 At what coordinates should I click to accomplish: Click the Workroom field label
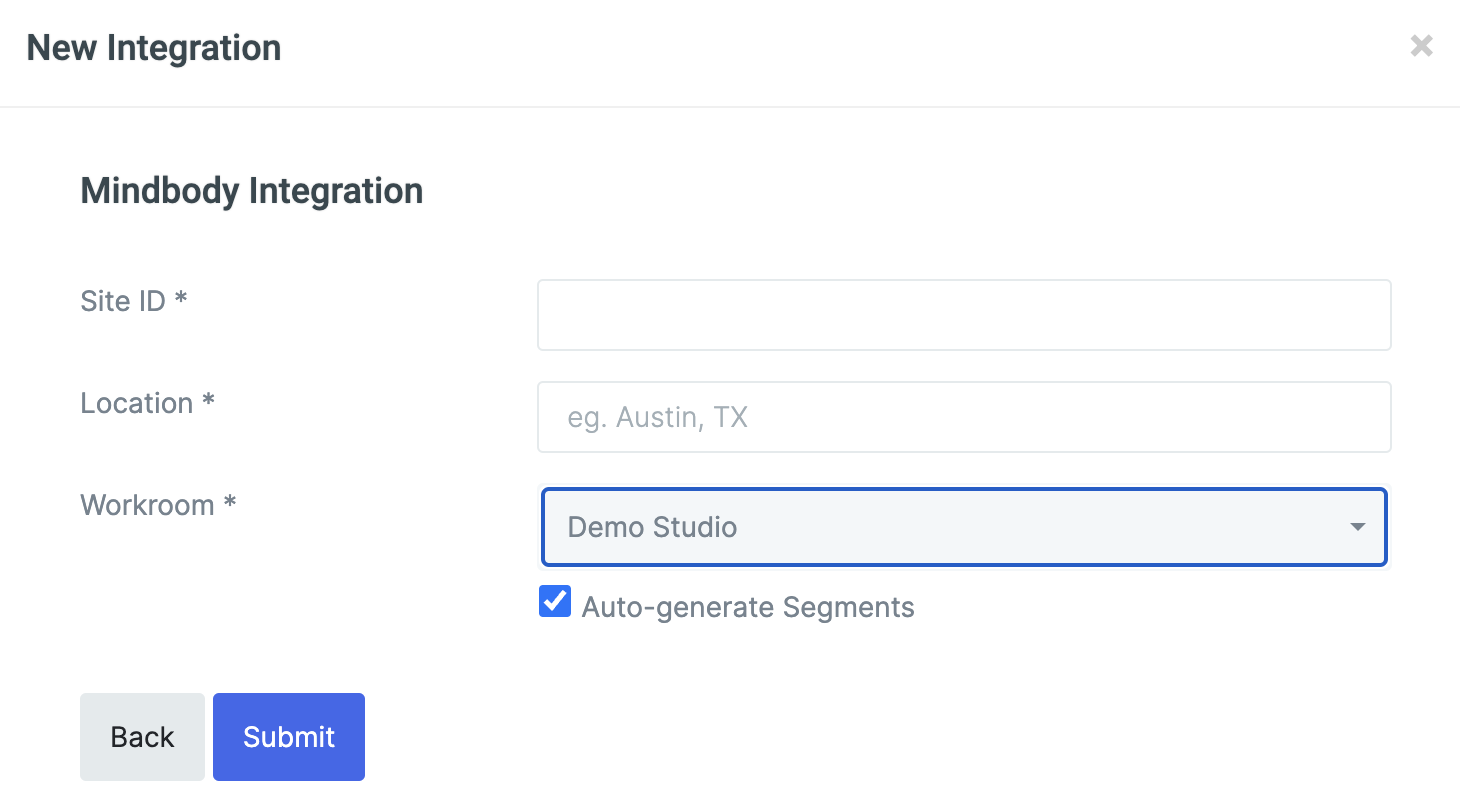point(147,505)
